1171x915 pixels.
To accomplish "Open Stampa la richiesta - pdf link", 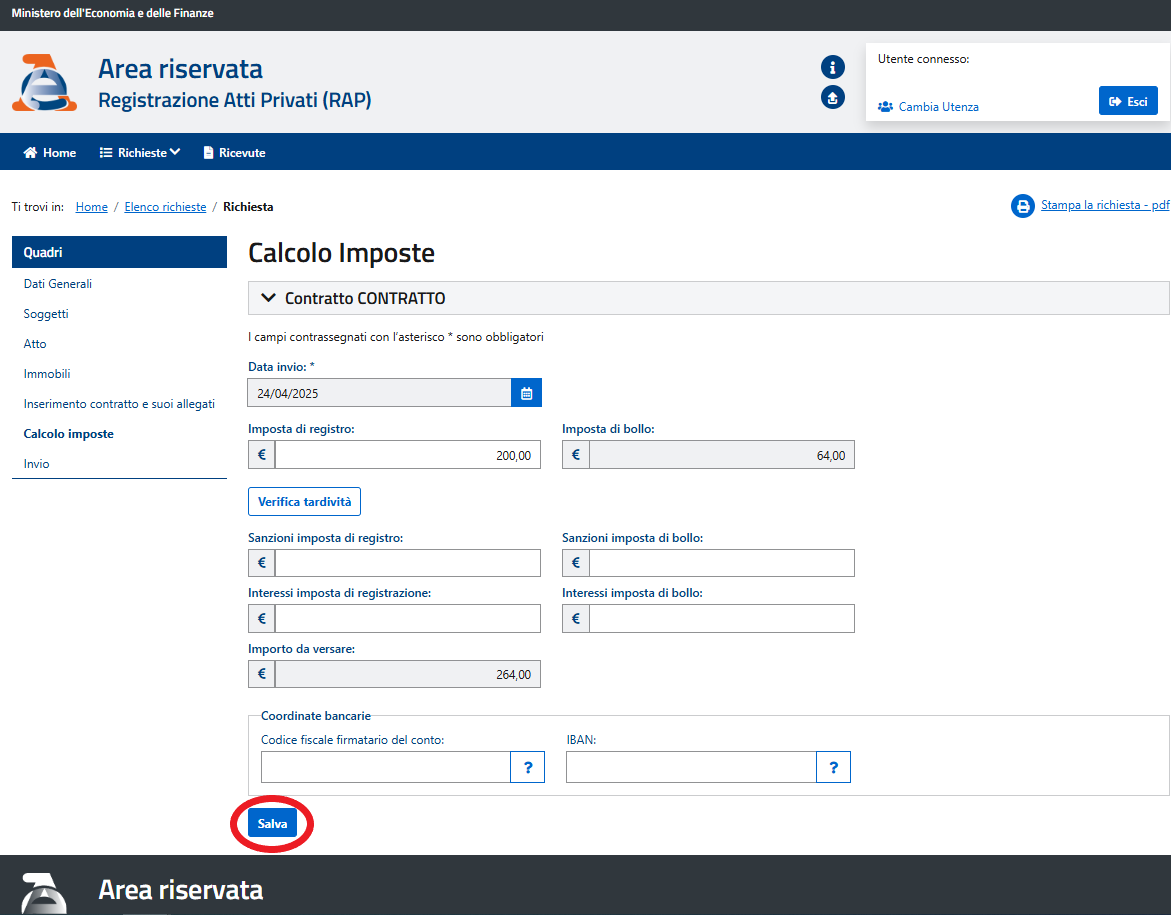I will point(1105,205).
